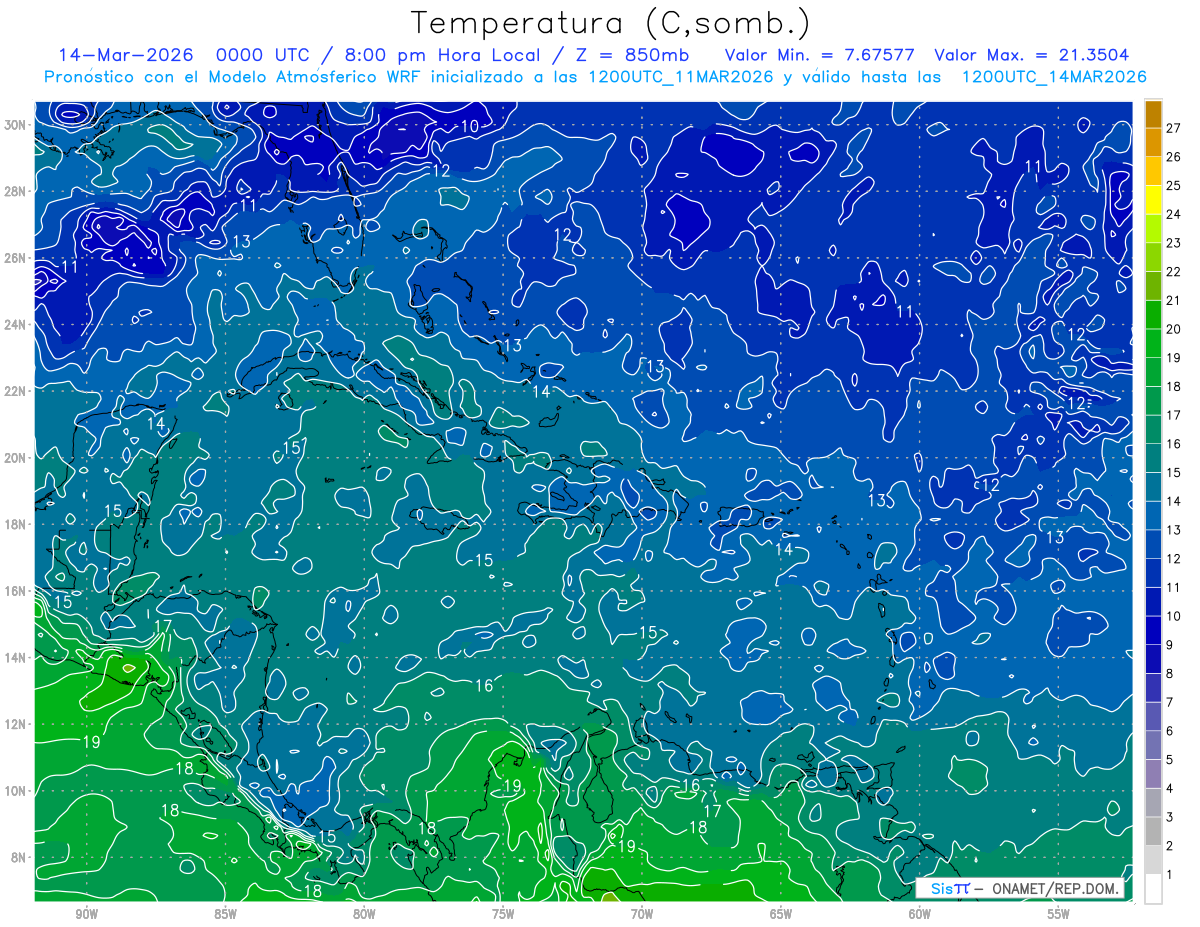This screenshot has width=1200, height=927.
Task: Click the color scale label '27'
Action: click(1173, 128)
